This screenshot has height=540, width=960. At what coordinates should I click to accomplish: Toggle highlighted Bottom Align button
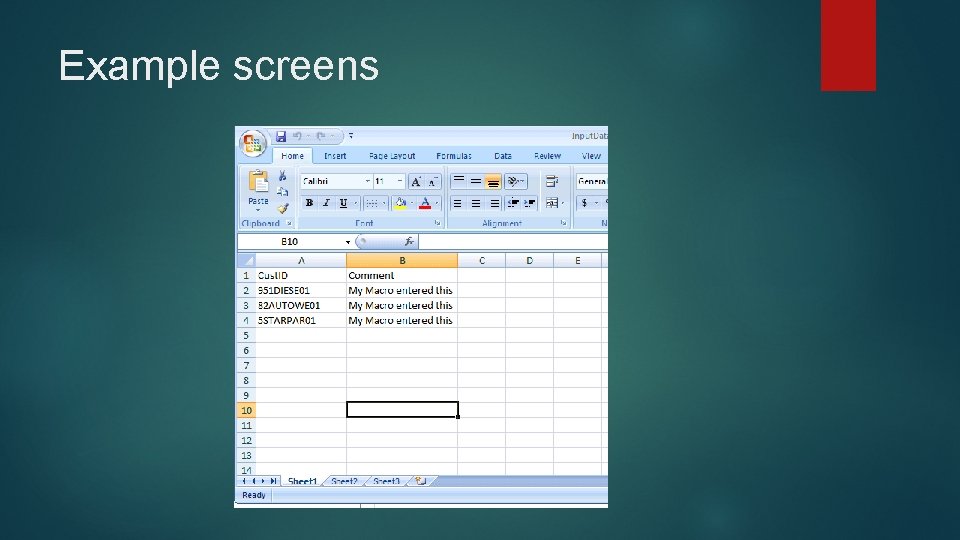(493, 181)
